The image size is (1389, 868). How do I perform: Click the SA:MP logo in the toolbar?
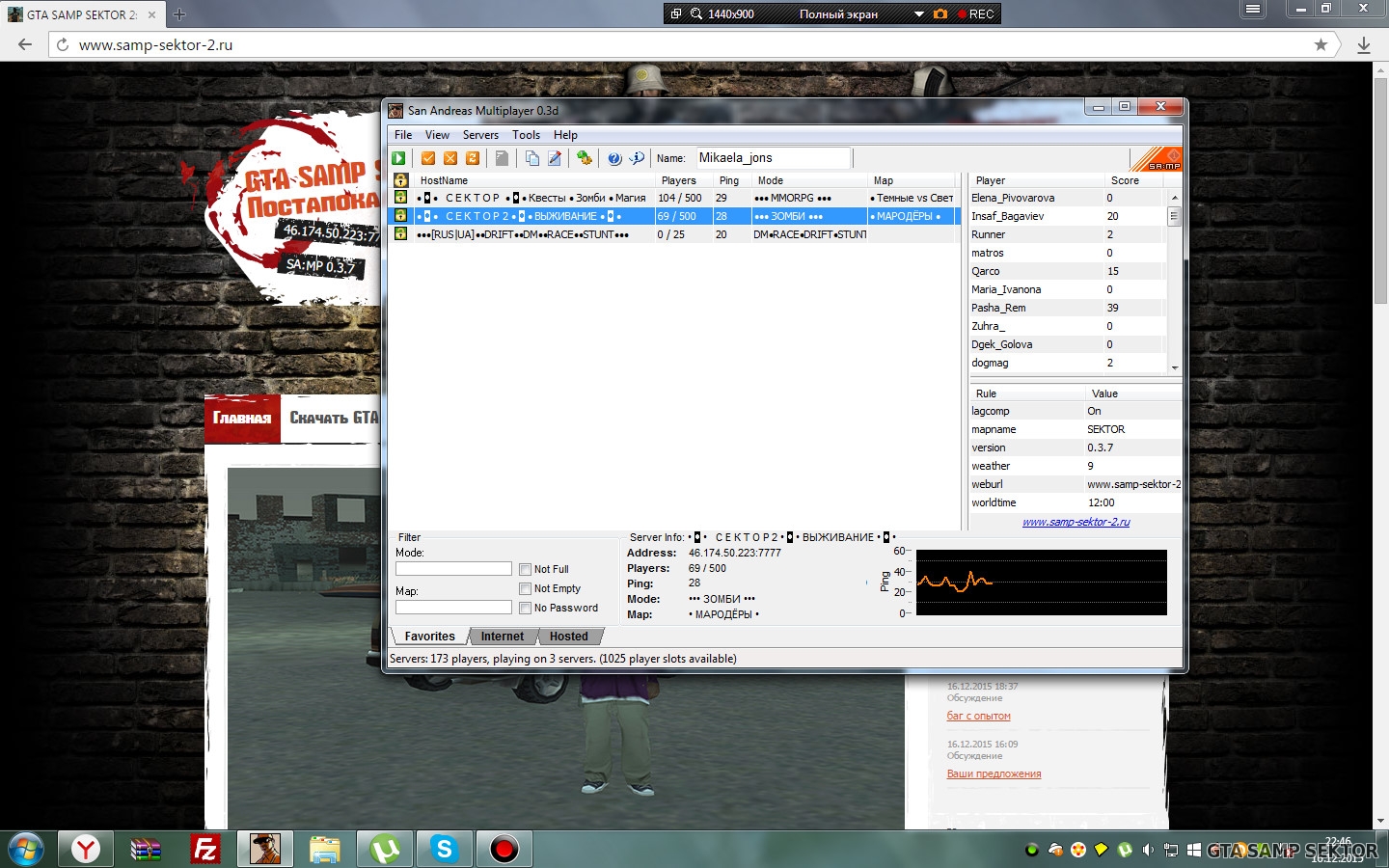(1157, 159)
